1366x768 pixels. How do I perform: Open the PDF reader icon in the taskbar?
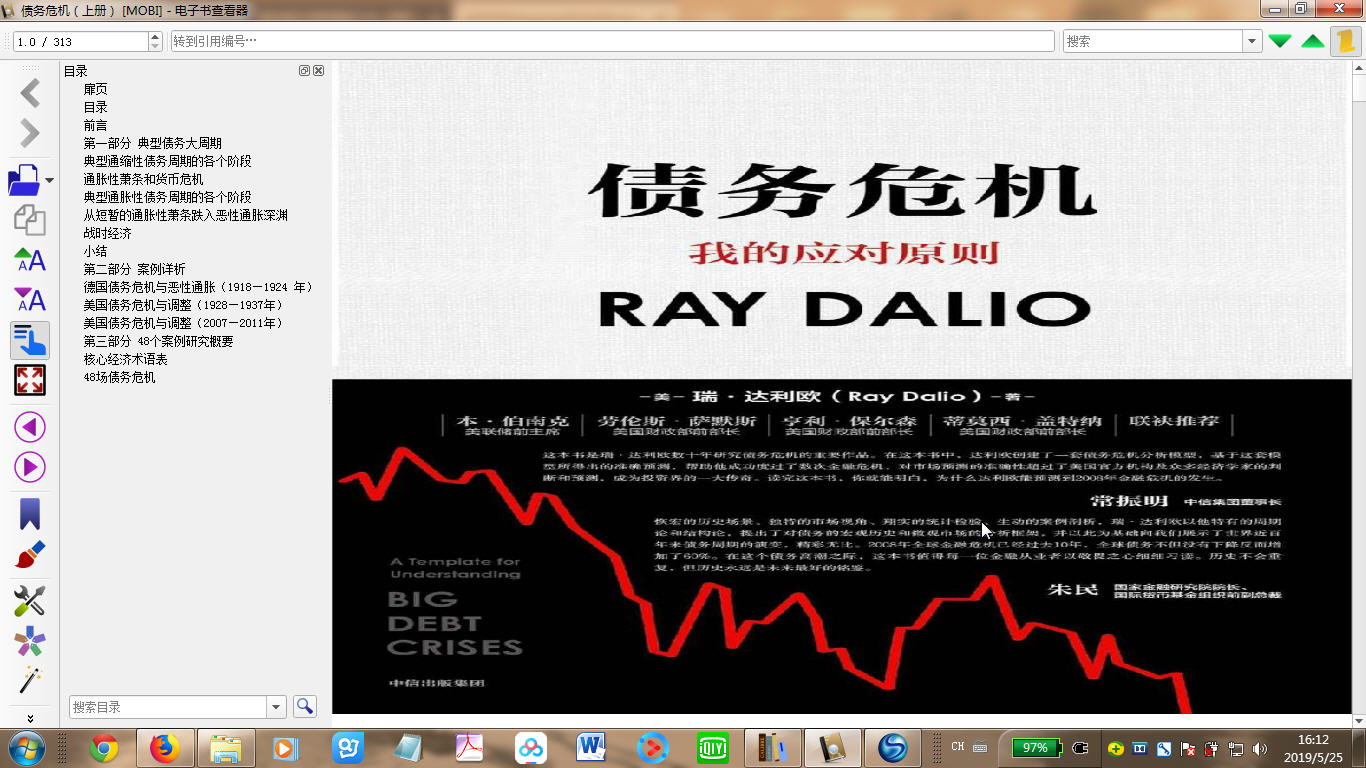[470, 748]
